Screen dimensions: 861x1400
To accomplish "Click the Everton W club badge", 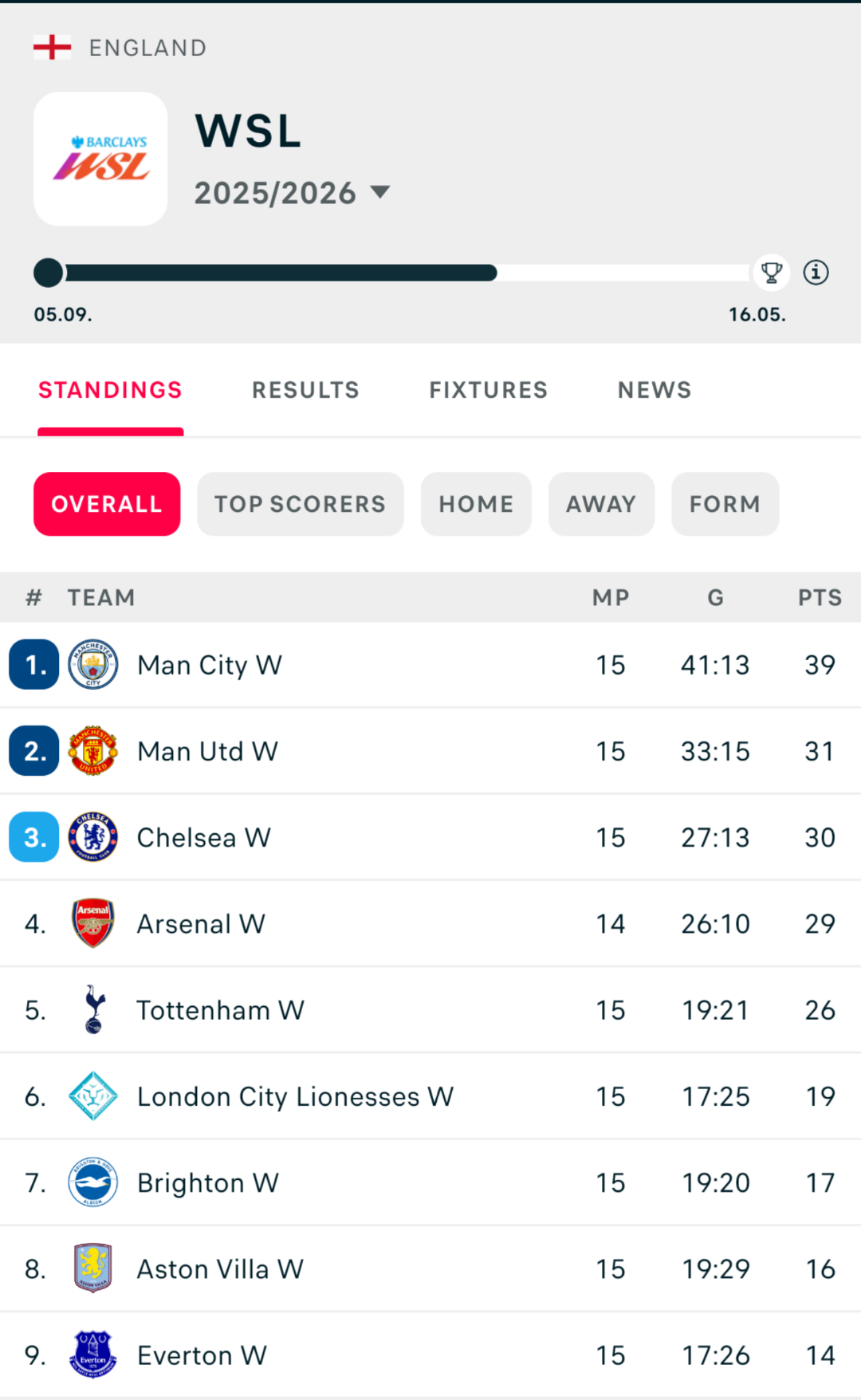I will (92, 1355).
